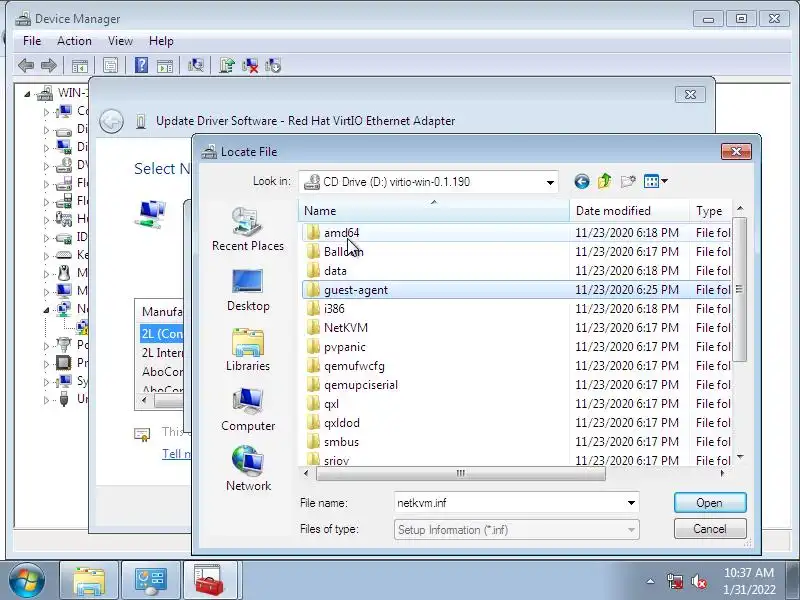Click the File name input field
The height and width of the screenshot is (600, 800).
pos(510,503)
